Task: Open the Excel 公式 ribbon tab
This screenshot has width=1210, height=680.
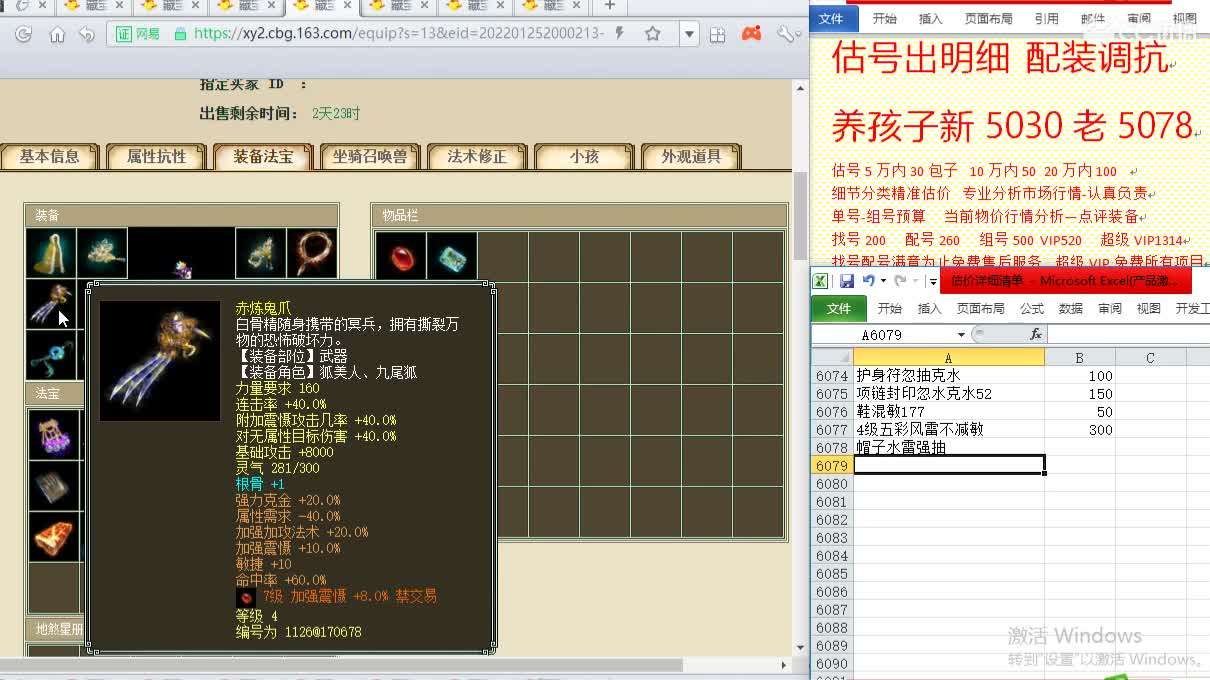Action: 1032,309
